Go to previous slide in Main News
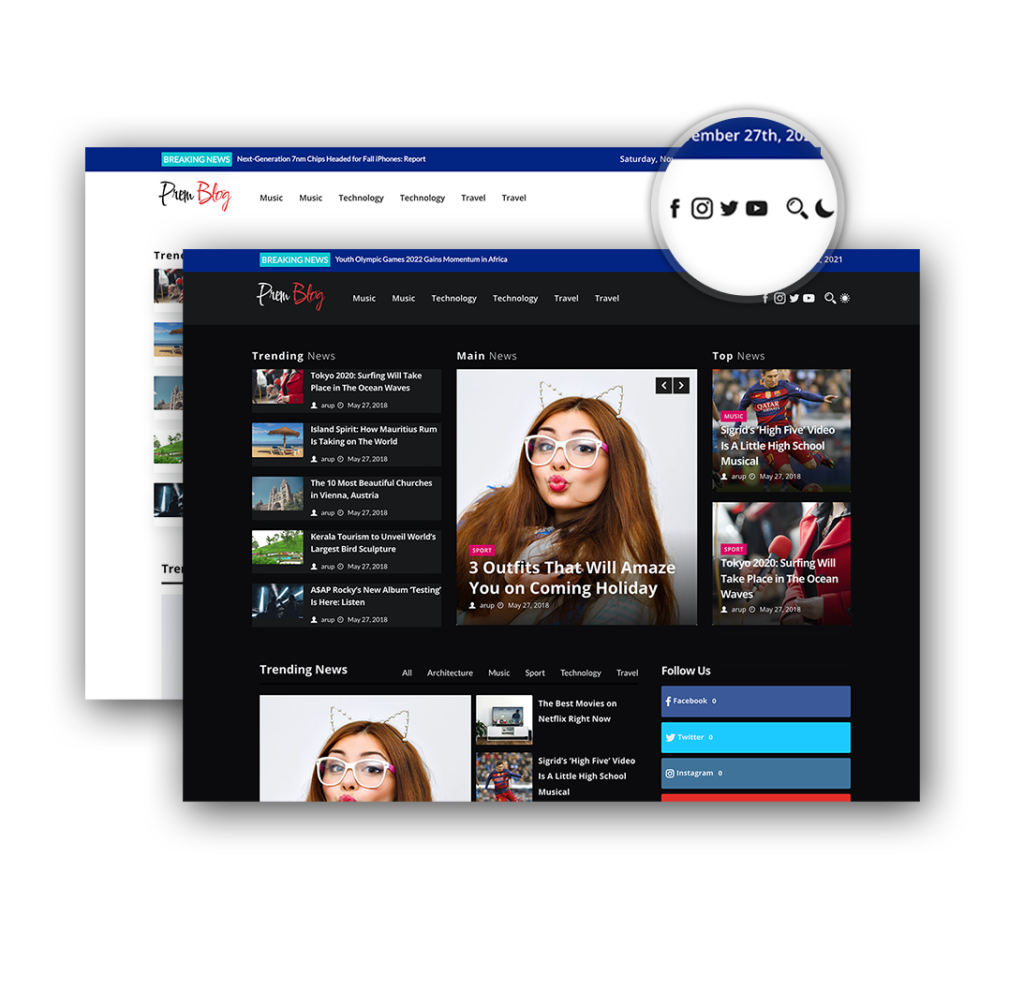 pos(664,385)
